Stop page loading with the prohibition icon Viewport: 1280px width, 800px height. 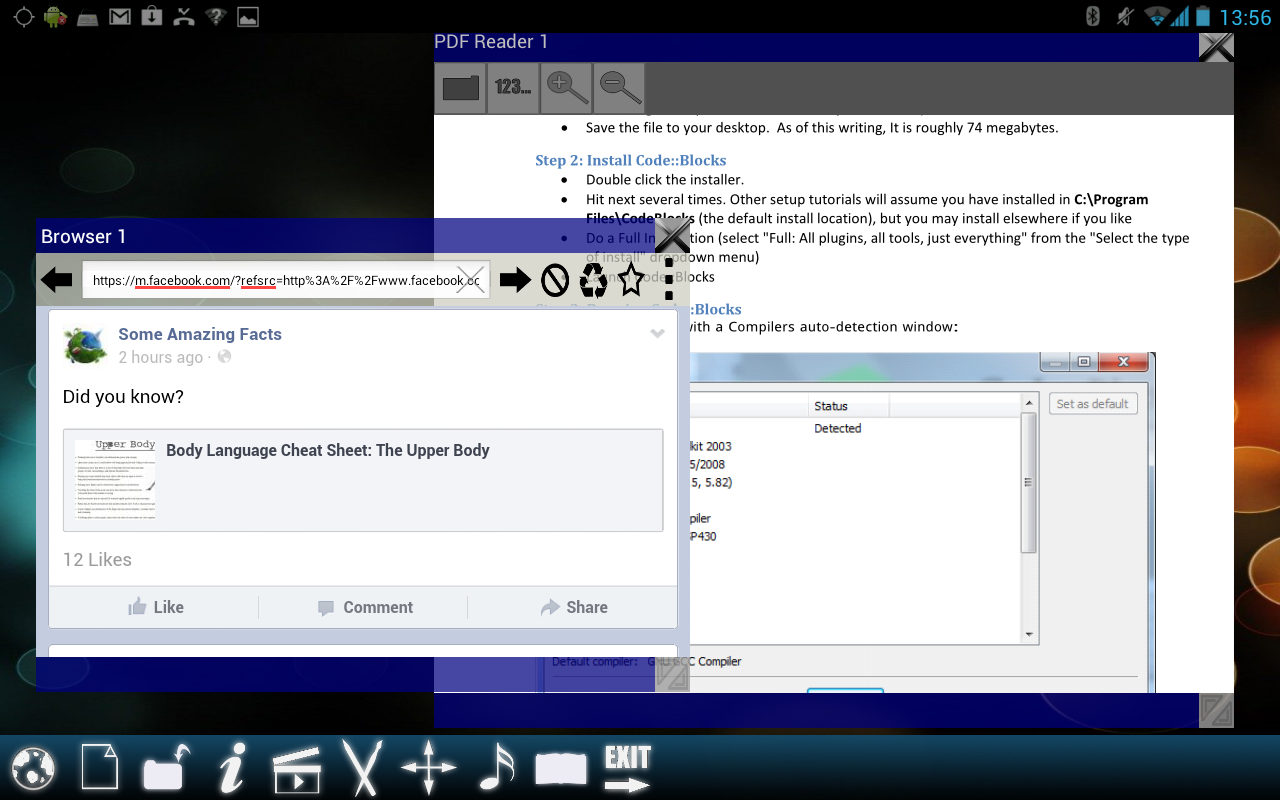[553, 280]
